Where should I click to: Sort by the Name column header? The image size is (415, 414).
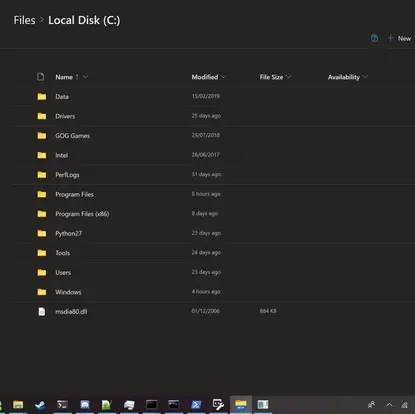point(64,77)
